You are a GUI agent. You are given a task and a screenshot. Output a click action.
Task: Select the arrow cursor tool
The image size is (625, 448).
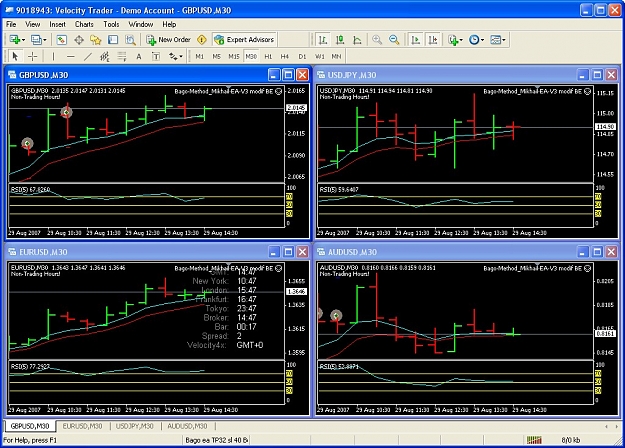[x=15, y=57]
